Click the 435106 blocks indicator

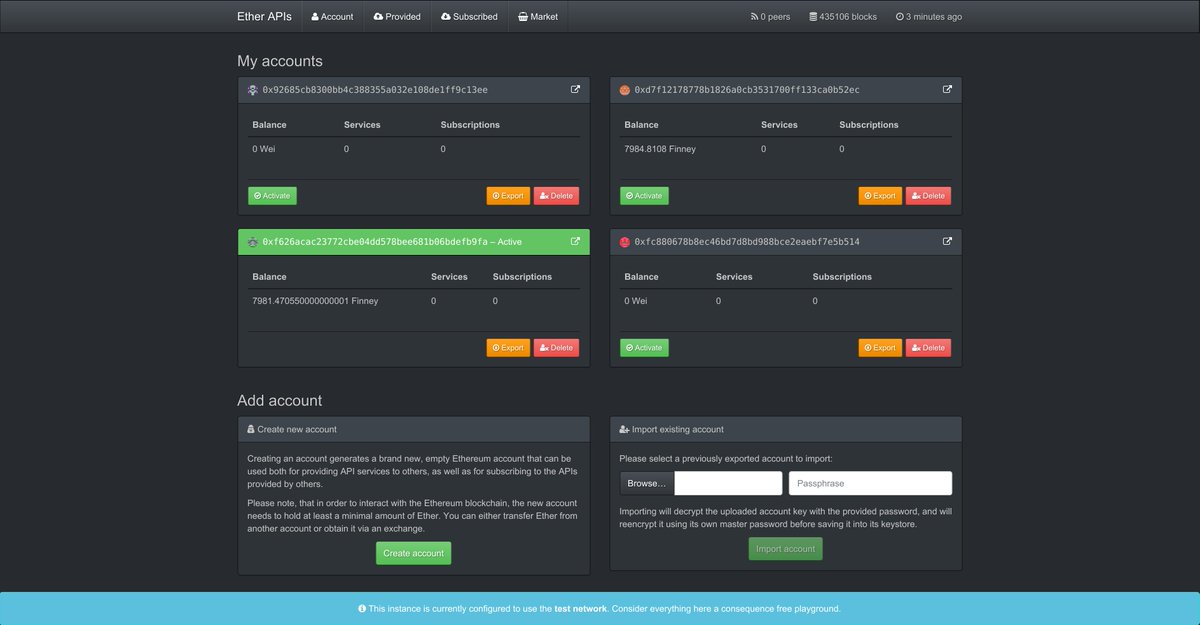[x=843, y=17]
